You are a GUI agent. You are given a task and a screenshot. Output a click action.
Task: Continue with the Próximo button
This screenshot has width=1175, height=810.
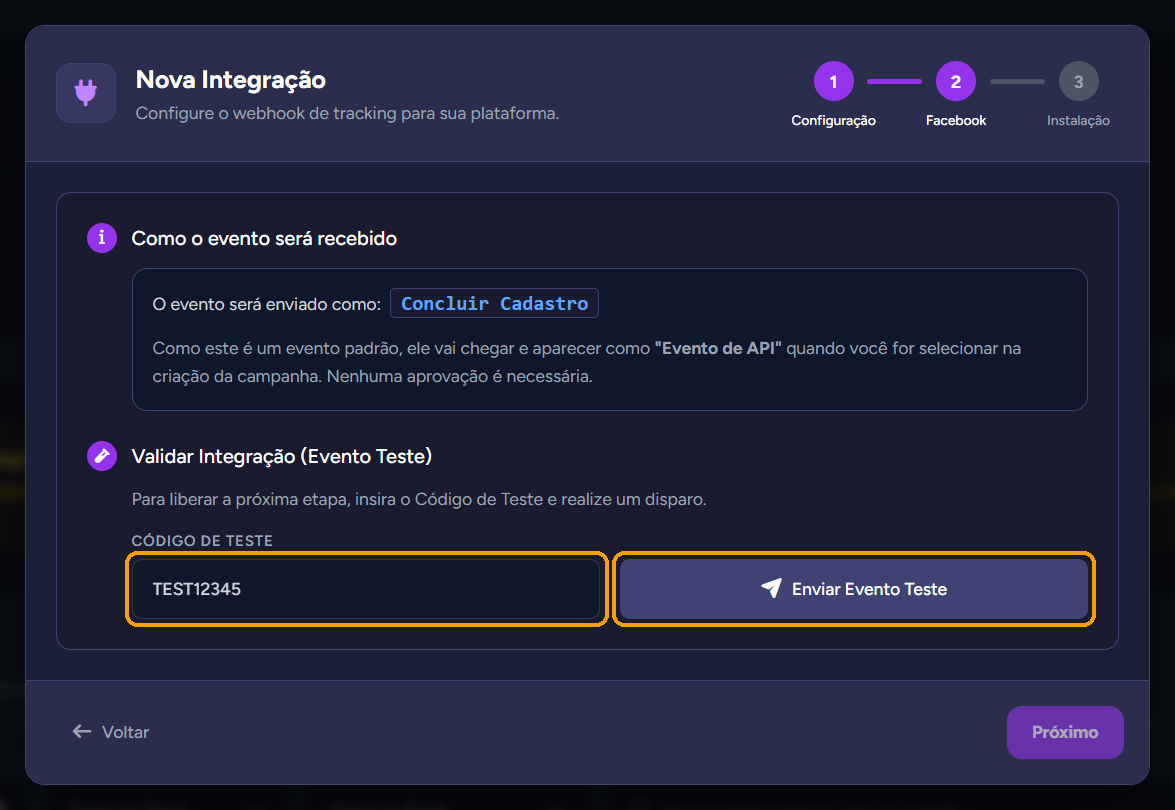point(1065,732)
